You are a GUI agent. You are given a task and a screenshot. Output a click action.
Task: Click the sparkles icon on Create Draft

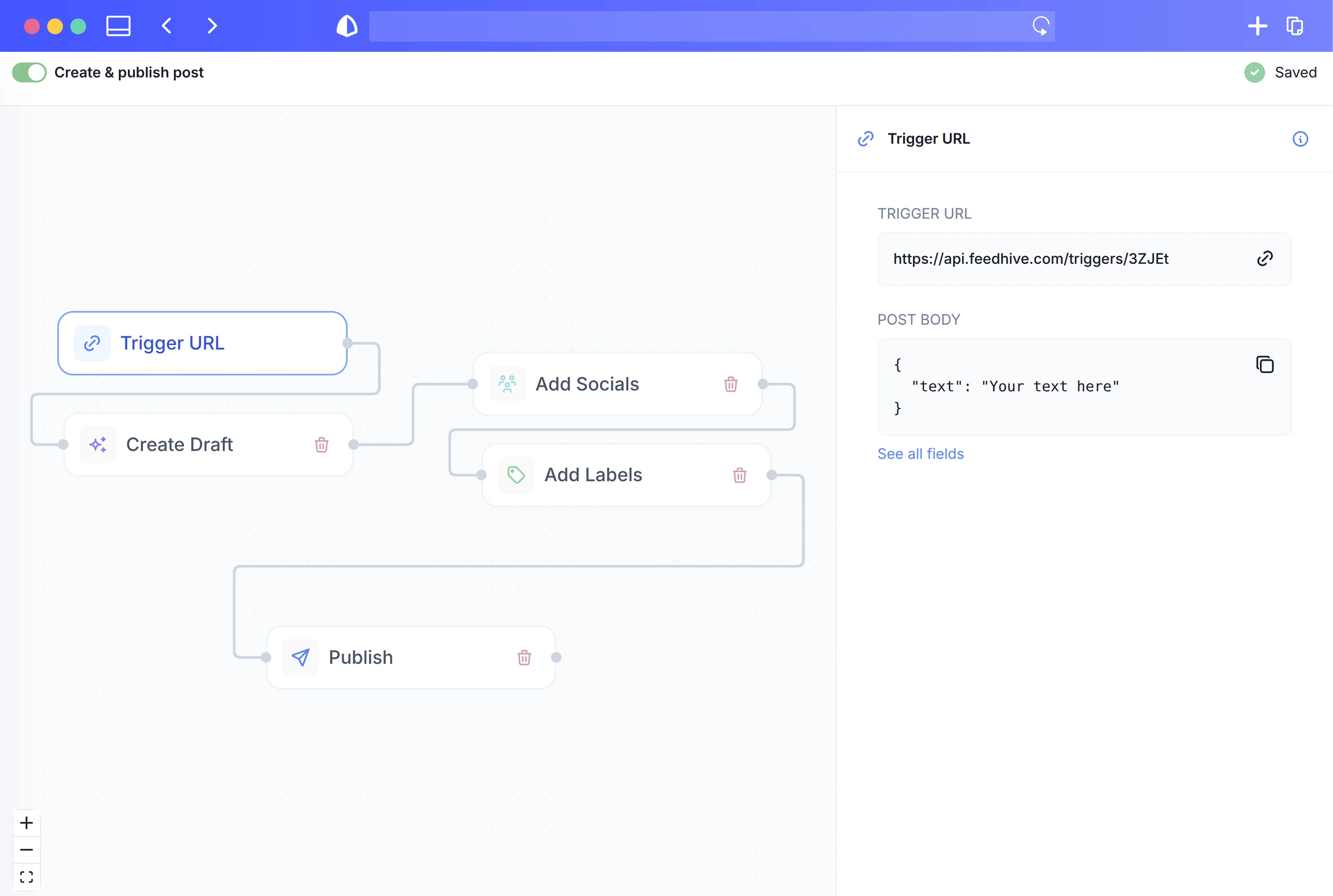point(97,444)
